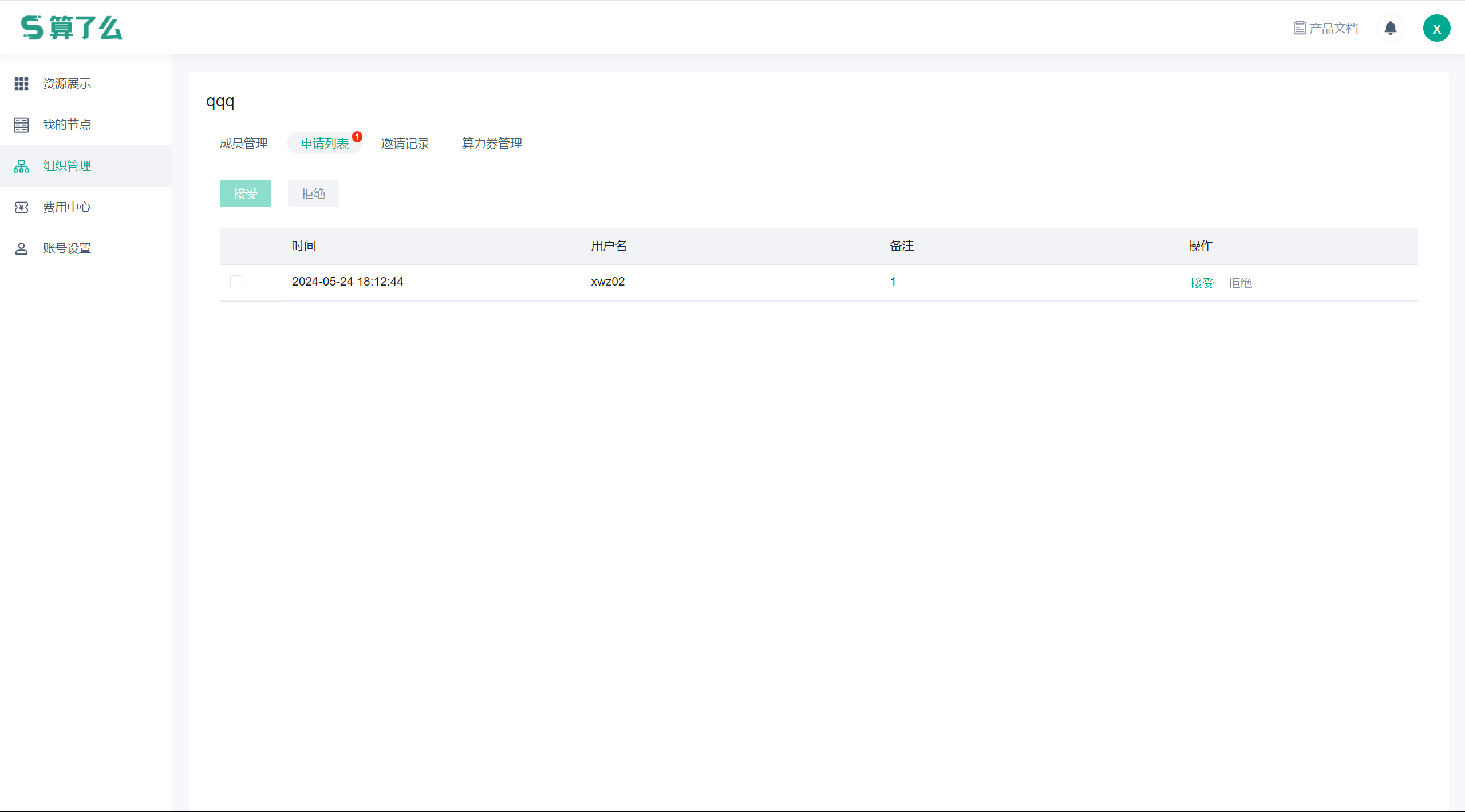The image size is (1465, 812).
Task: Open the green X user avatar
Action: point(1436,28)
